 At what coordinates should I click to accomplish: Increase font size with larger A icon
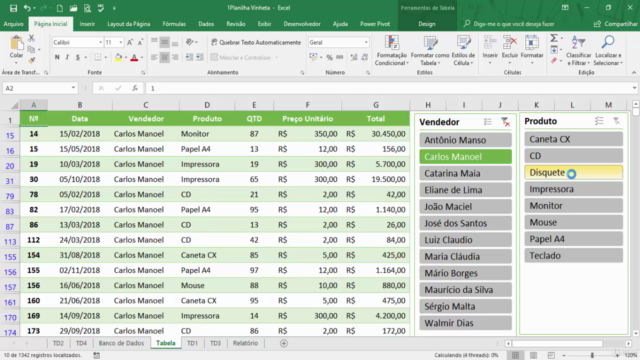pos(130,42)
